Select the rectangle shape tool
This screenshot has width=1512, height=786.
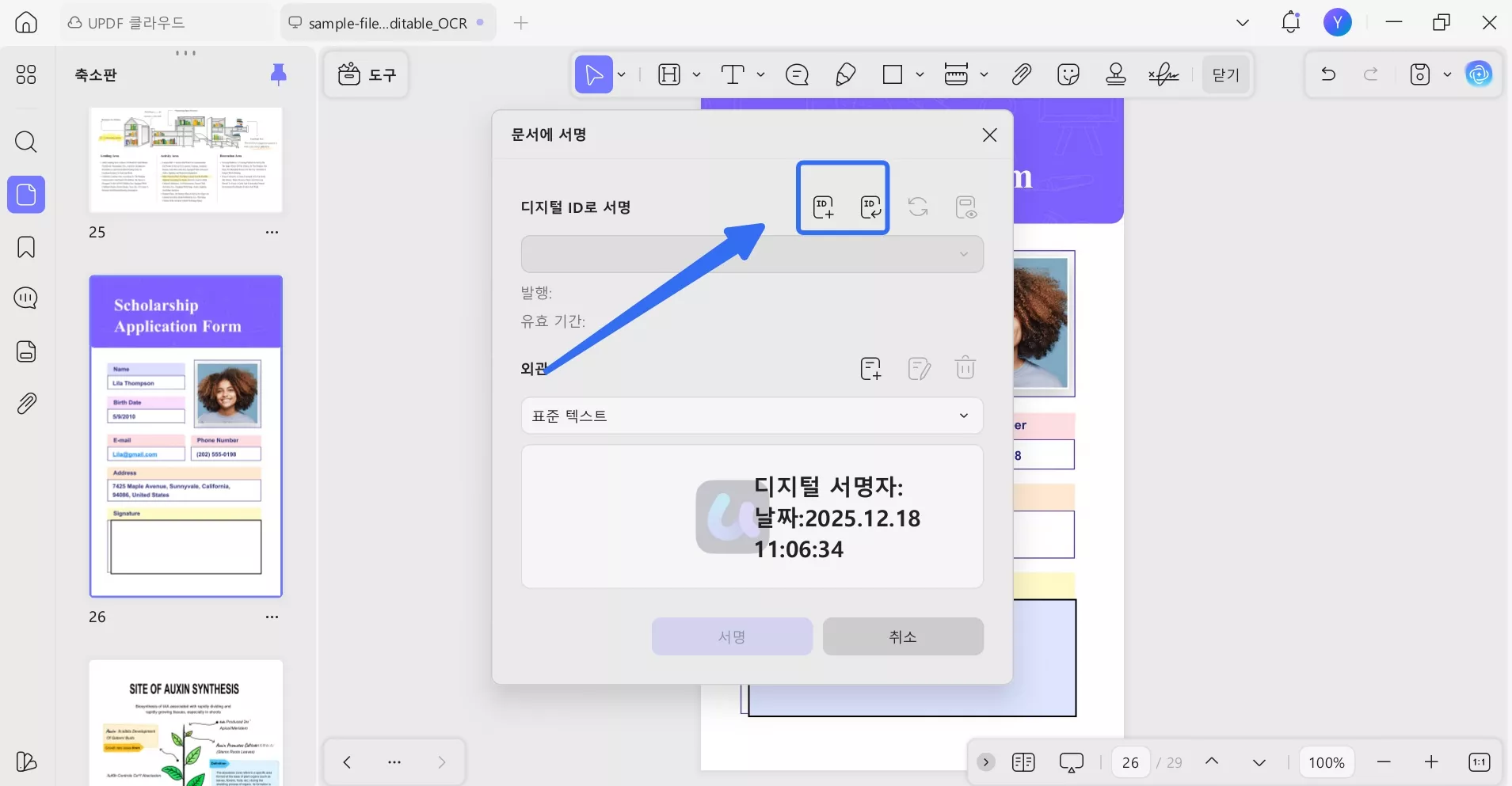tap(893, 74)
